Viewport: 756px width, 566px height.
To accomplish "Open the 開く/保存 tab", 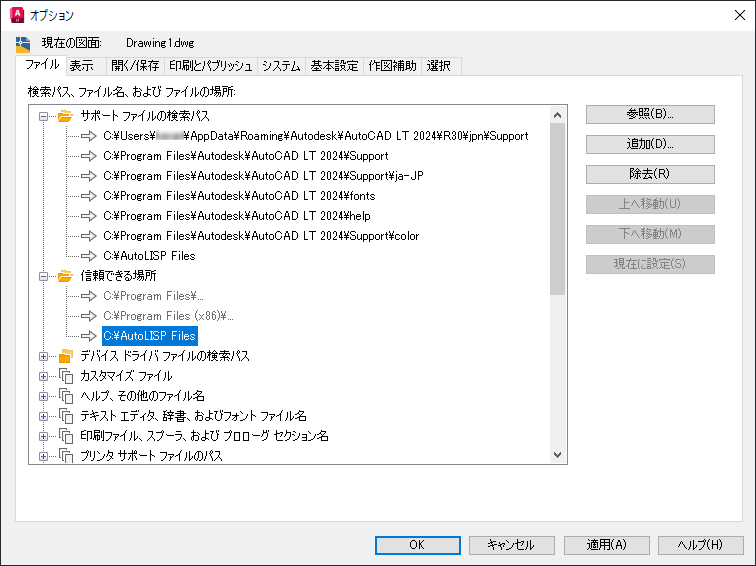I will 135,66.
